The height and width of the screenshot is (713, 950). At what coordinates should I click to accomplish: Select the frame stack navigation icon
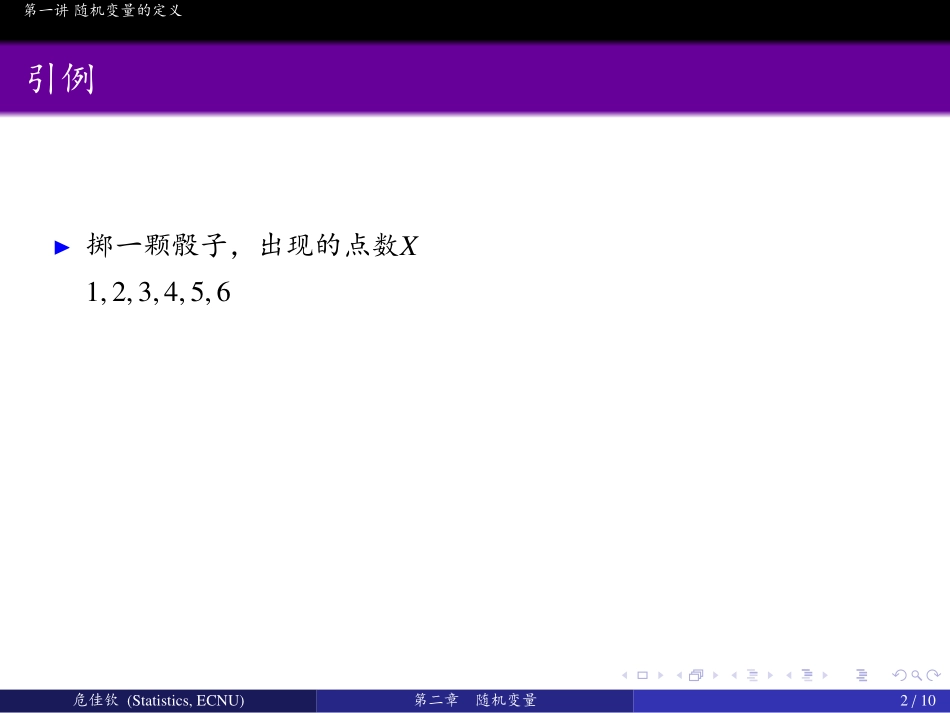tap(696, 675)
